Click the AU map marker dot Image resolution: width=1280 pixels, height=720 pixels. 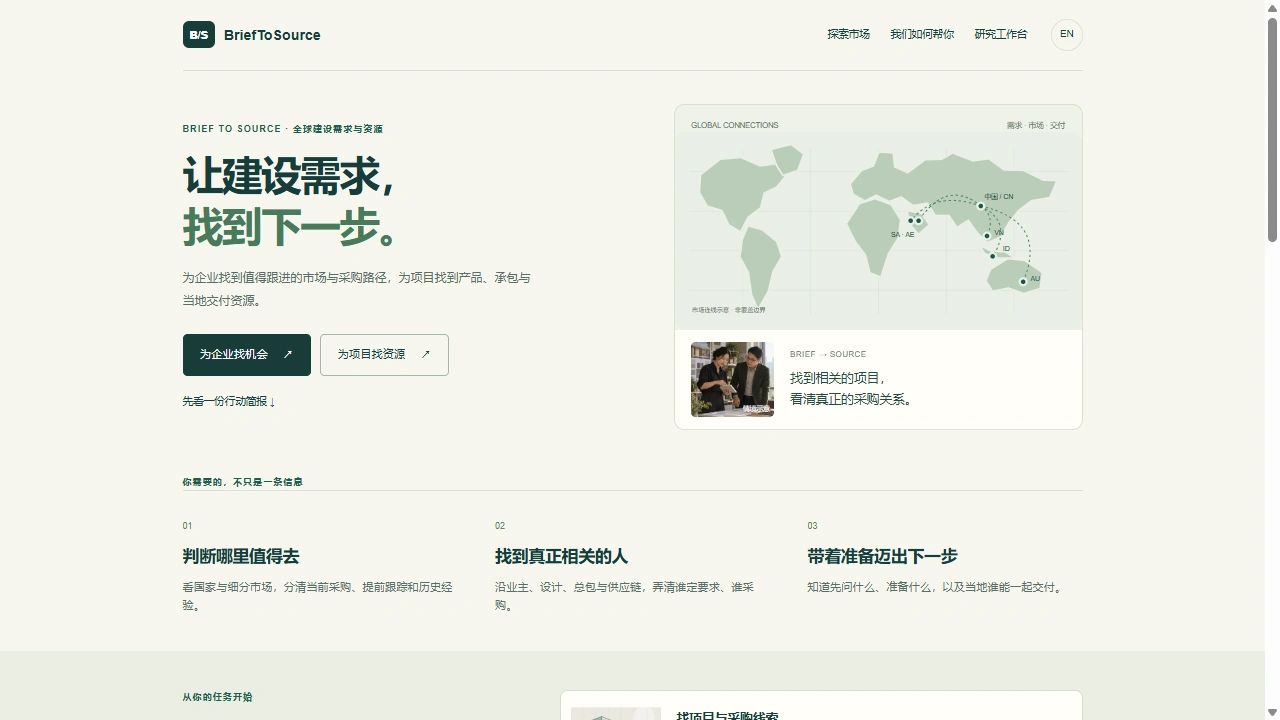[x=1023, y=282]
